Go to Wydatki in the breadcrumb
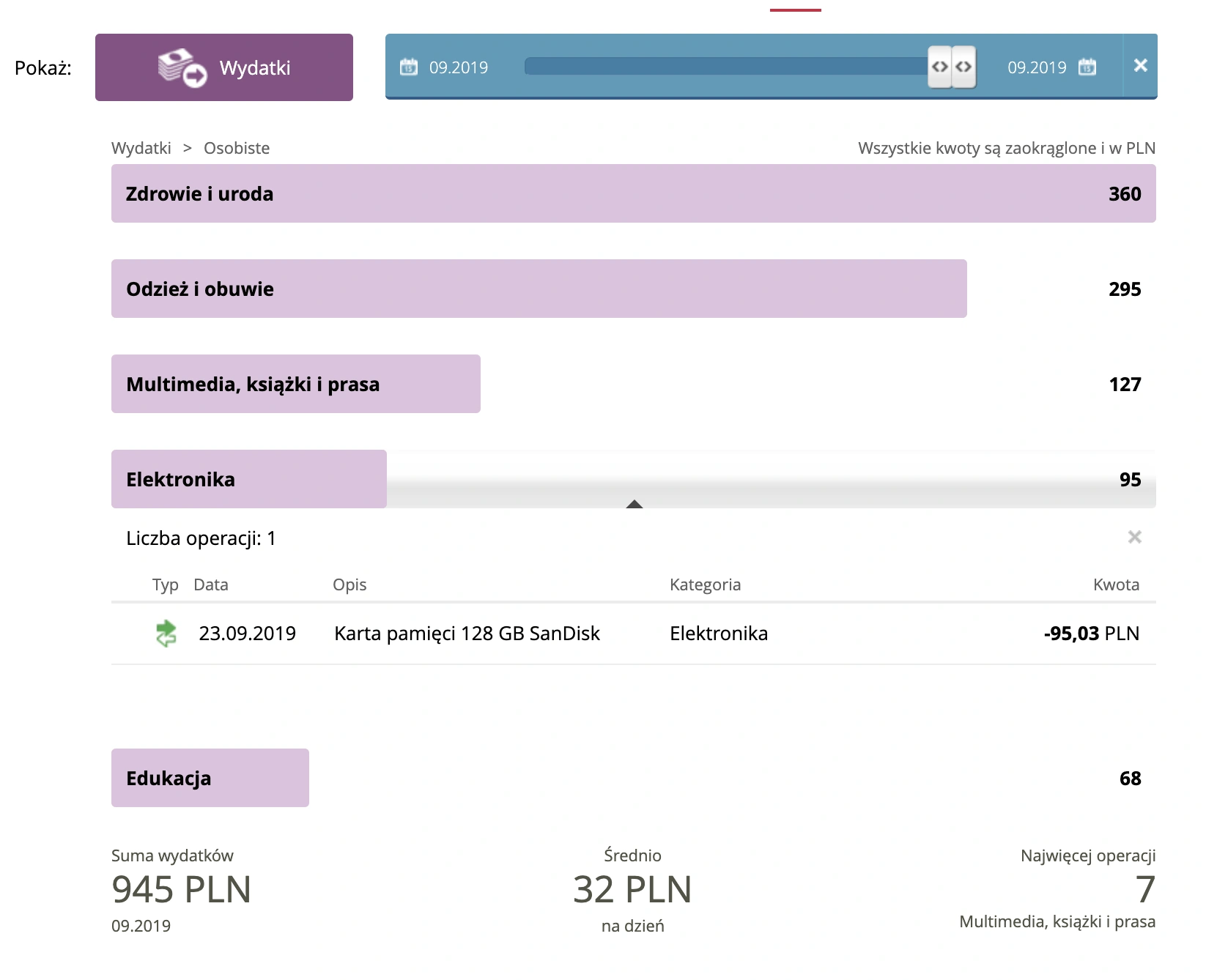This screenshot has height=980, width=1206. (x=141, y=148)
